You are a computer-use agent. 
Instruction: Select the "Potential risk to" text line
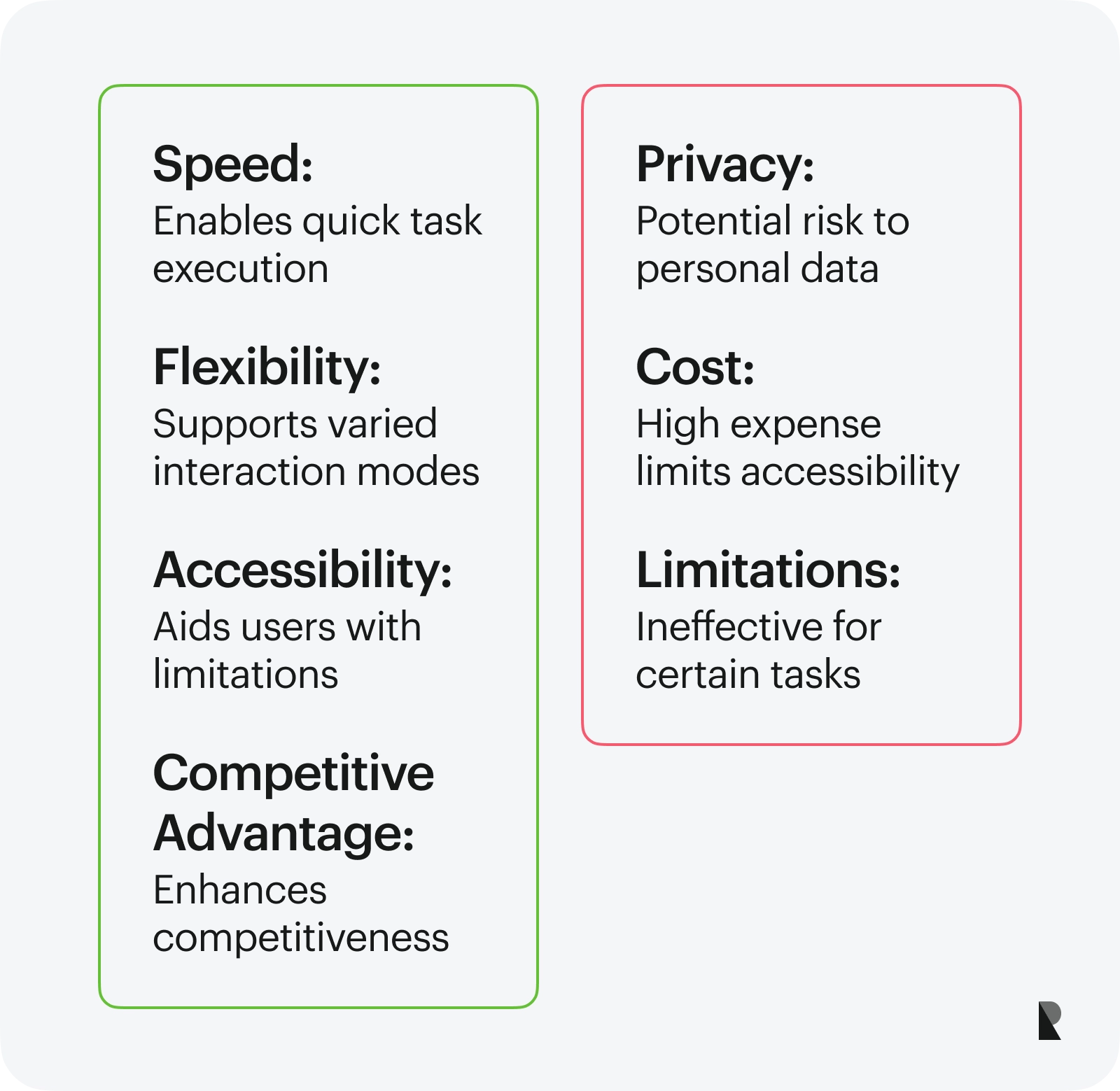pos(772,222)
